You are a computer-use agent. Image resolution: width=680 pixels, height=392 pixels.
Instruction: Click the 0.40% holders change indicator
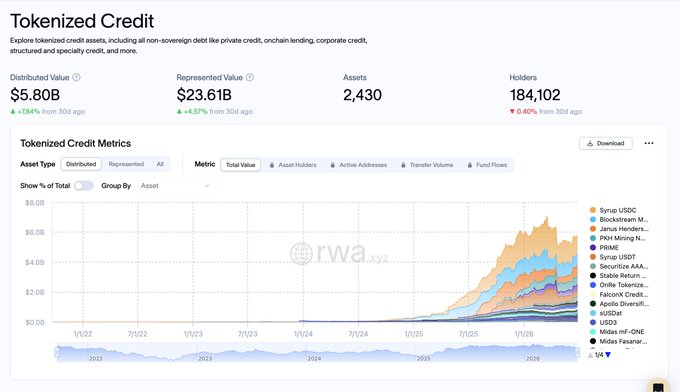[523, 111]
